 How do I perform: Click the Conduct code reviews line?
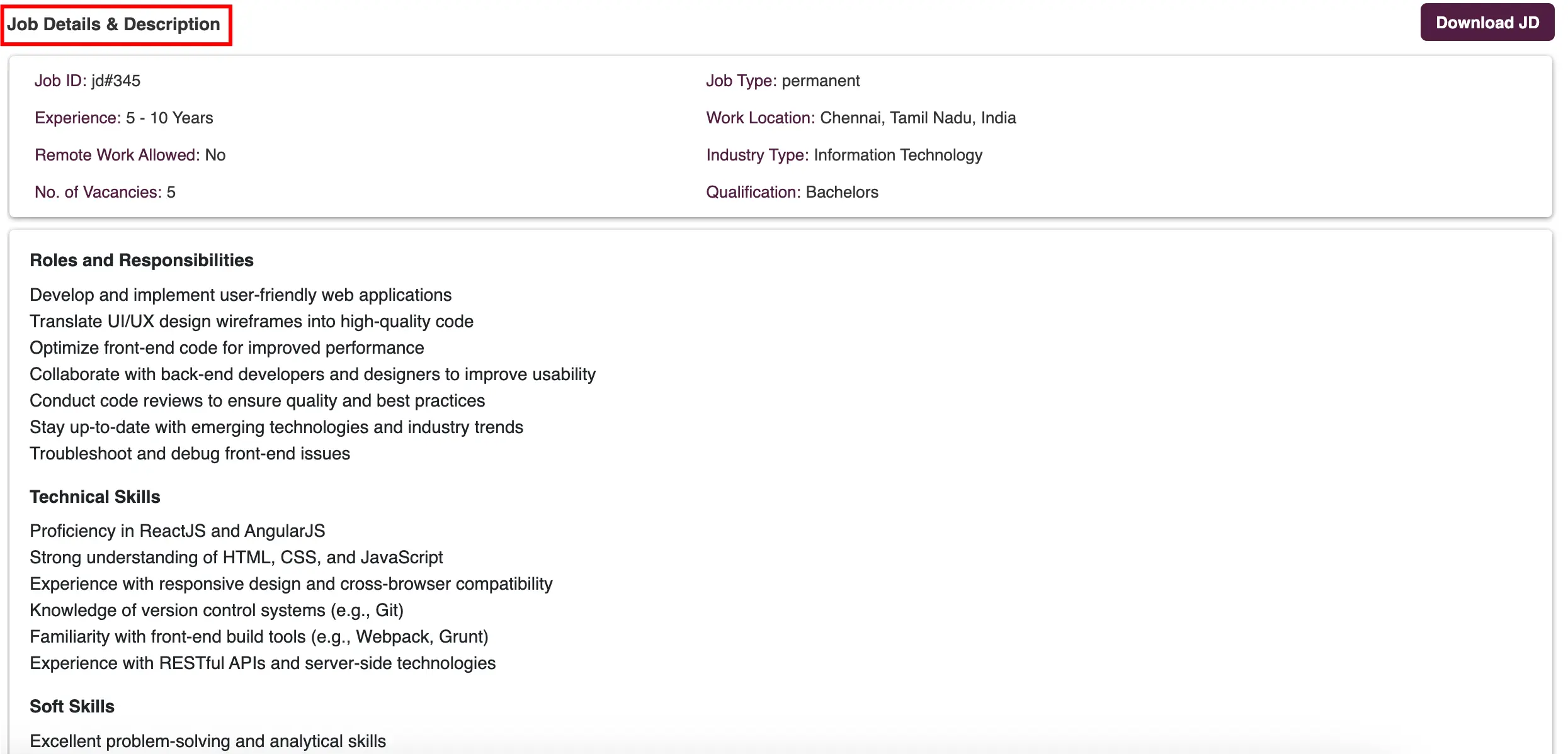(x=258, y=400)
